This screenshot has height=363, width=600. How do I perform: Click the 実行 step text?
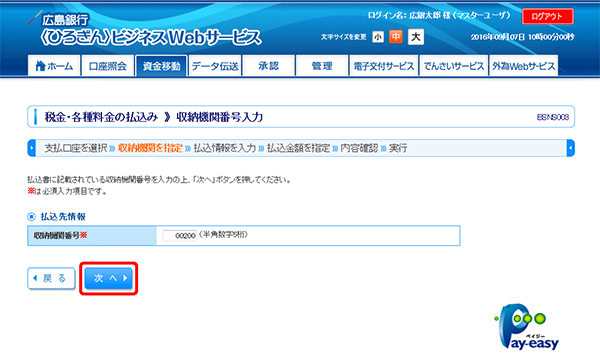[398, 148]
